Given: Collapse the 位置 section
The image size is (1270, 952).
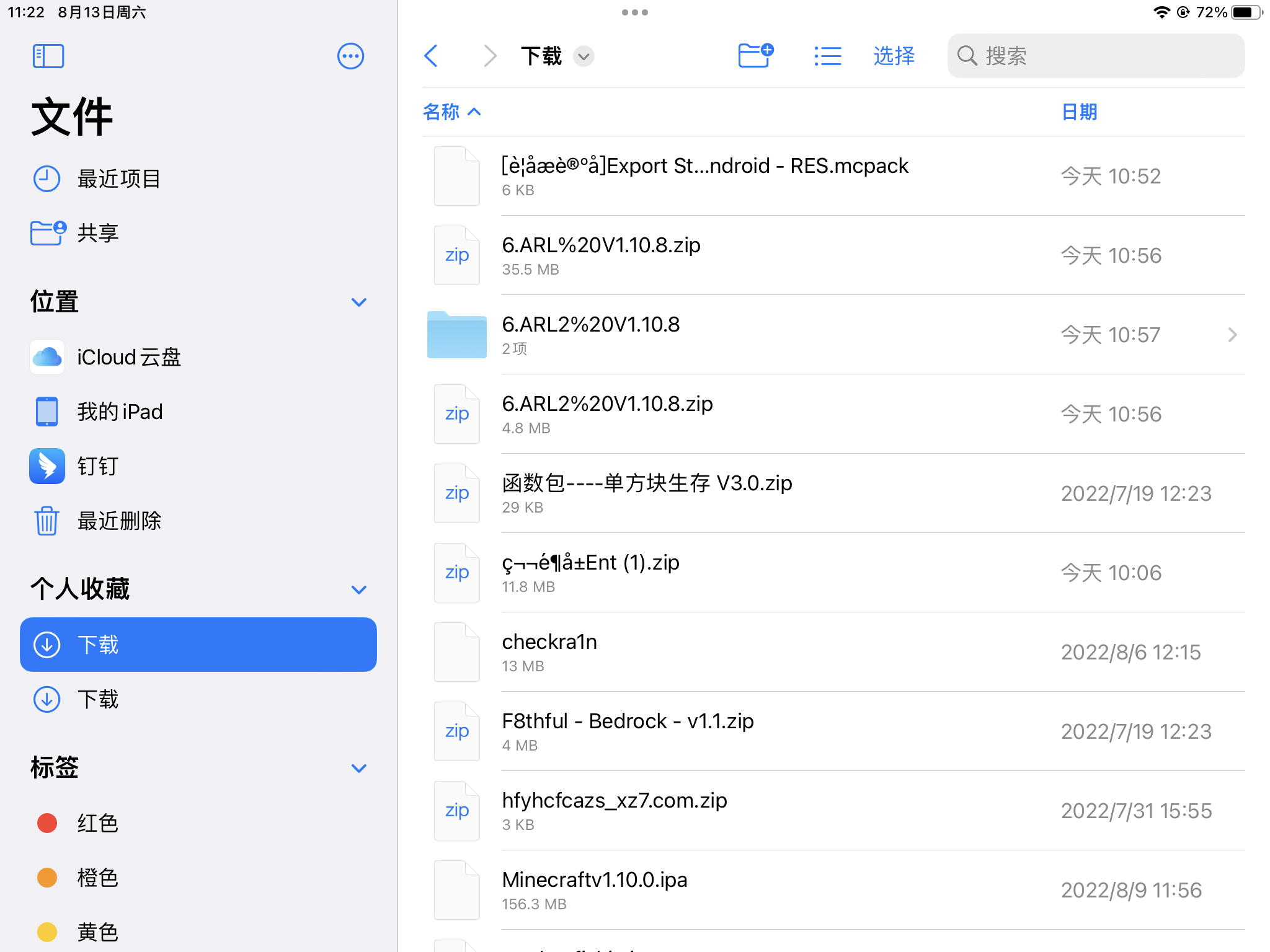Looking at the screenshot, I should point(359,302).
